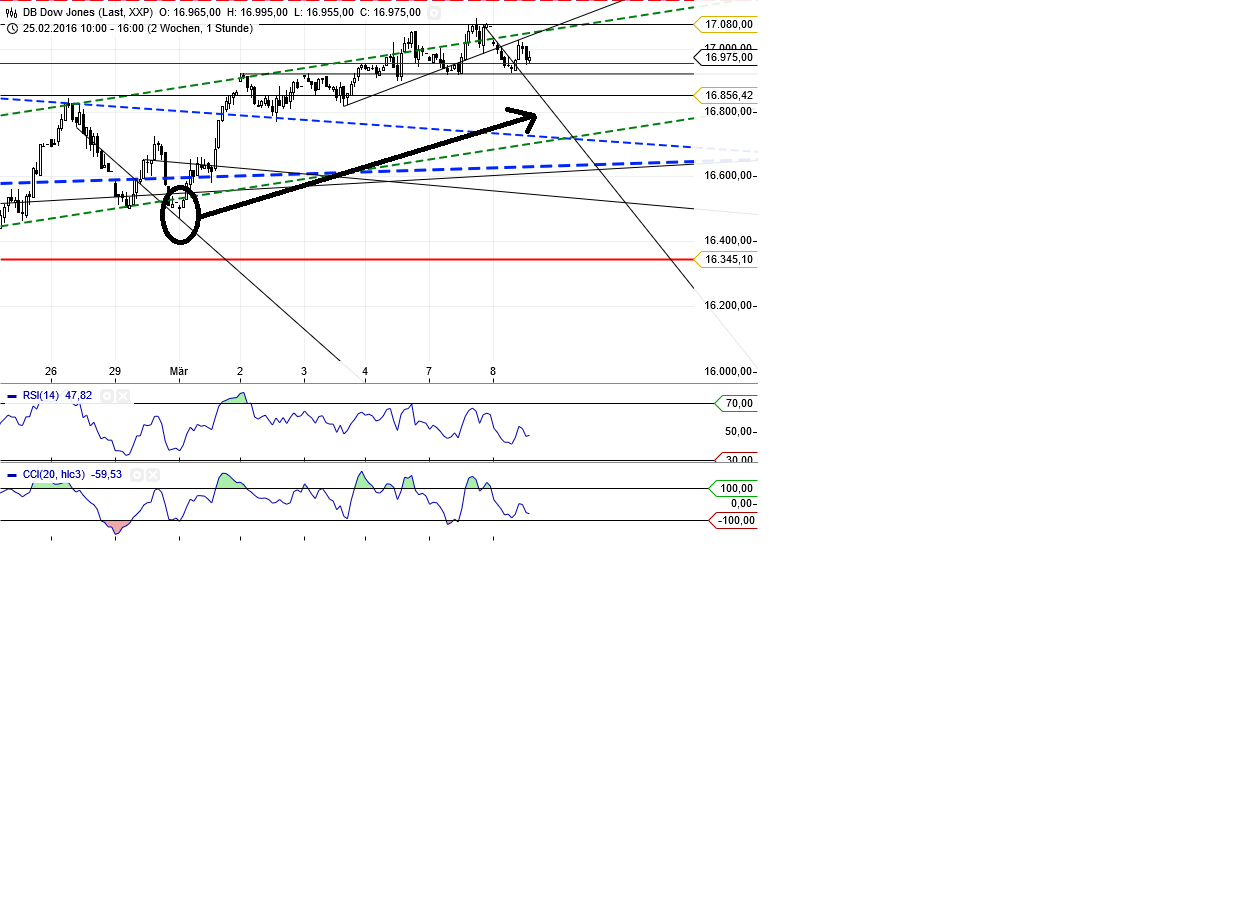Close the CCI(20, hlc3) indicator panel

(153, 475)
